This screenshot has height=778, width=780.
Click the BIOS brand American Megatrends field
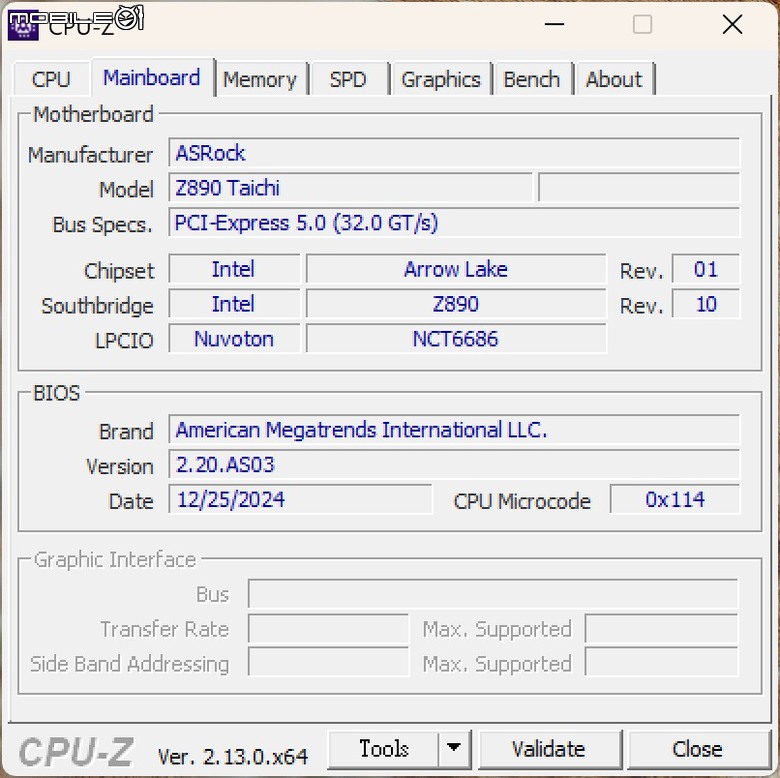tap(454, 430)
